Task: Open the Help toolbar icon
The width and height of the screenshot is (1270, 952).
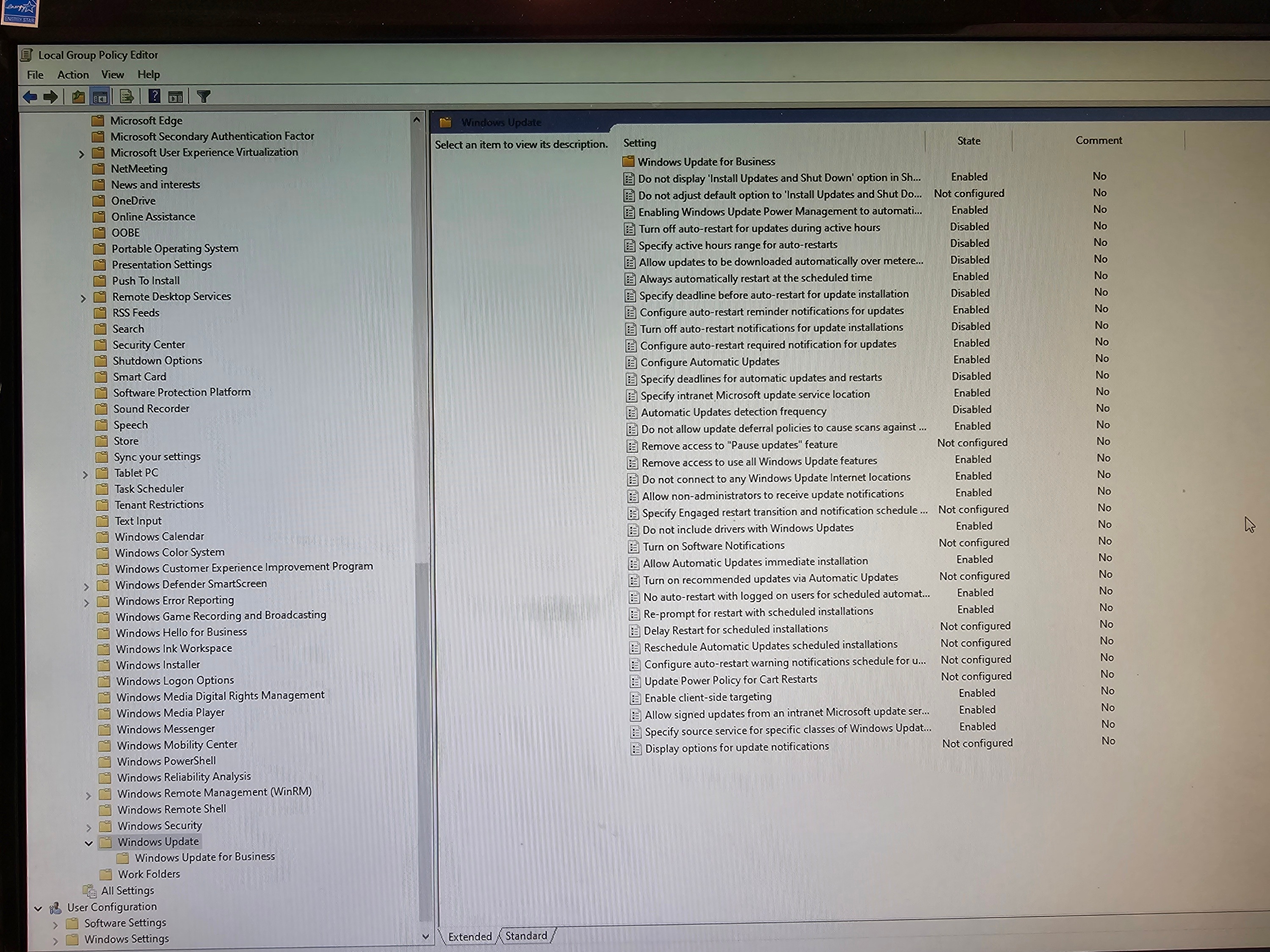Action: (155, 96)
